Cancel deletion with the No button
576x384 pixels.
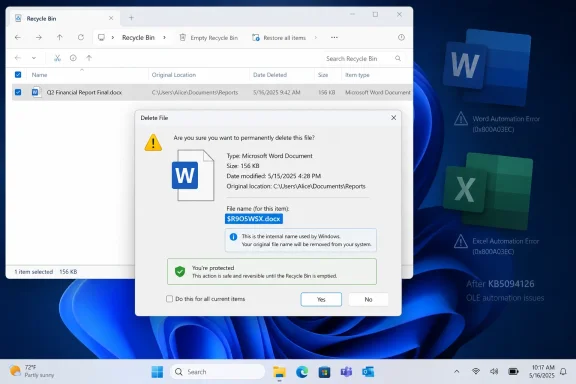[368, 299]
